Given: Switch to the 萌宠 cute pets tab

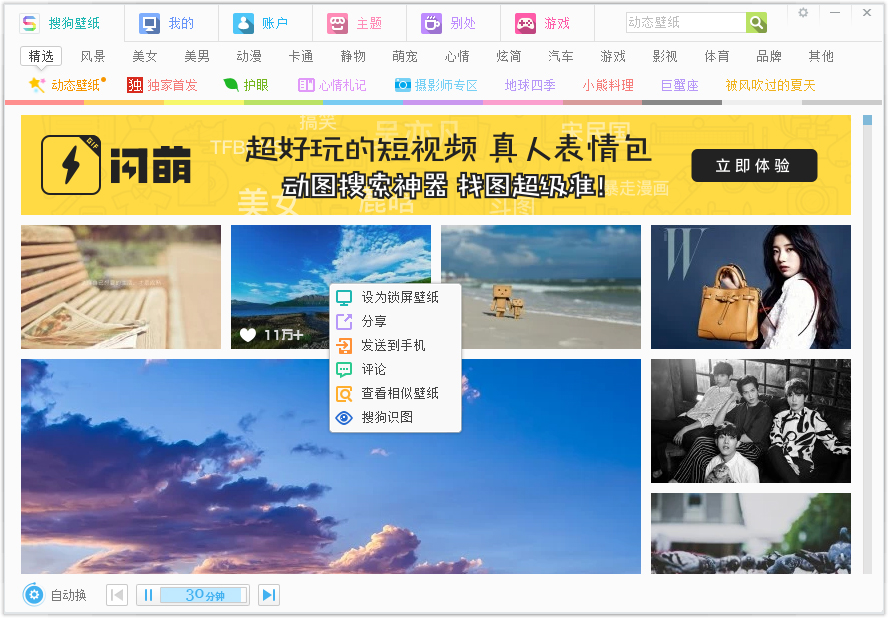Looking at the screenshot, I should tap(404, 57).
